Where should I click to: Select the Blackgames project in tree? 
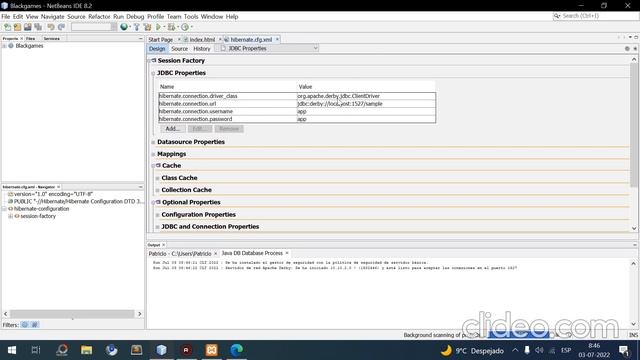pyautogui.click(x=29, y=46)
